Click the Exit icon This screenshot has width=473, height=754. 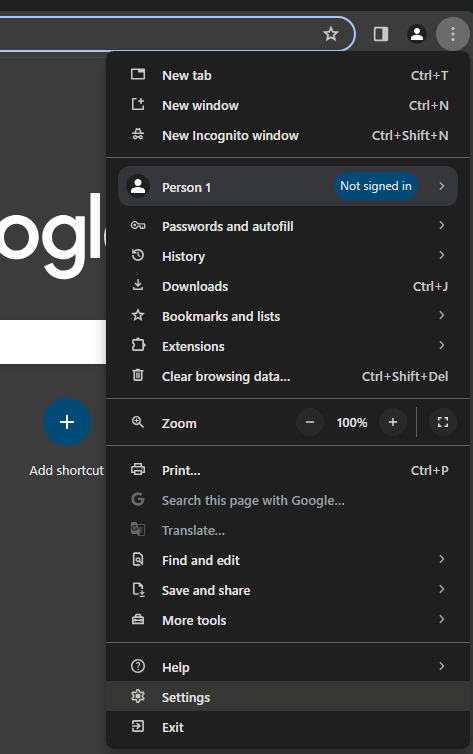(x=138, y=726)
